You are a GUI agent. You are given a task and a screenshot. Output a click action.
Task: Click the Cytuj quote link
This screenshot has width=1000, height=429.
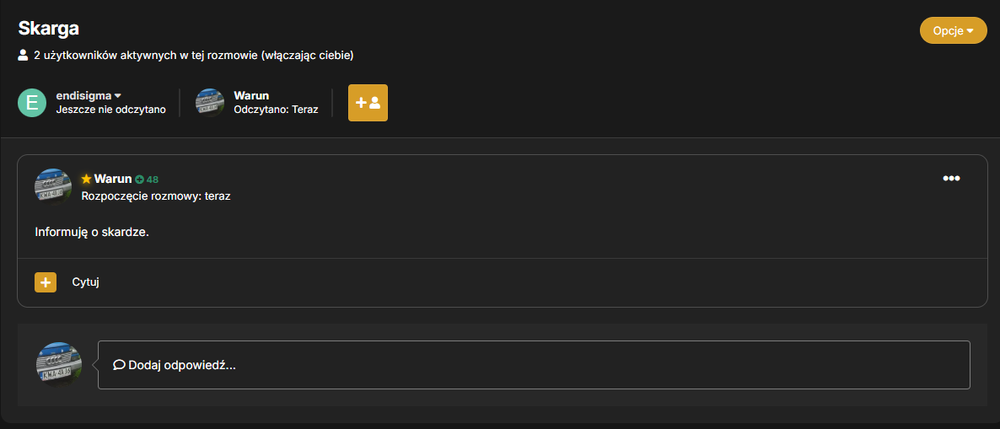coord(85,282)
